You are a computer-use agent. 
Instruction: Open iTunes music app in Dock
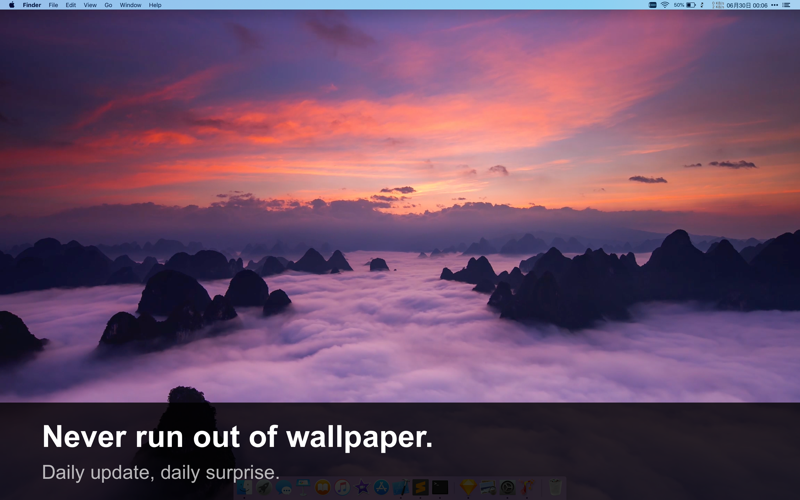coord(342,488)
